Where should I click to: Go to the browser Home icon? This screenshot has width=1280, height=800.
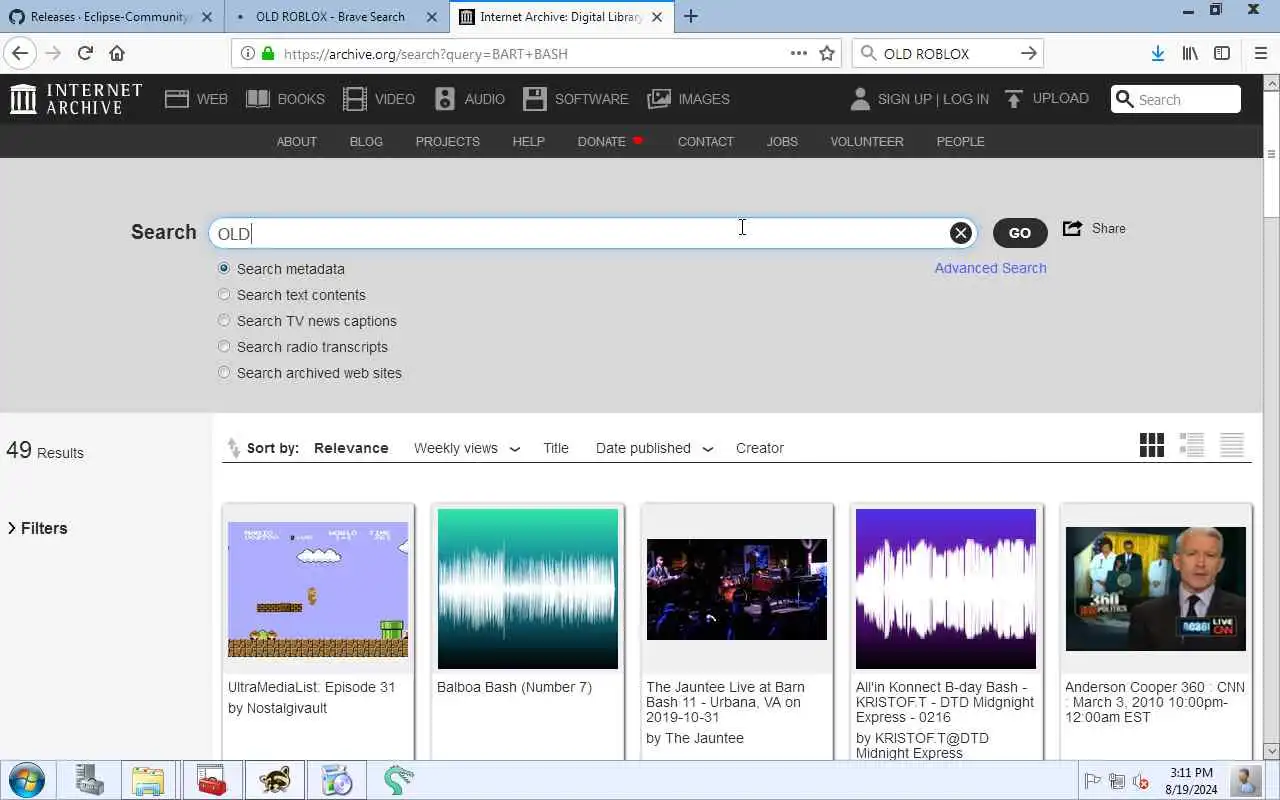pyautogui.click(x=117, y=54)
